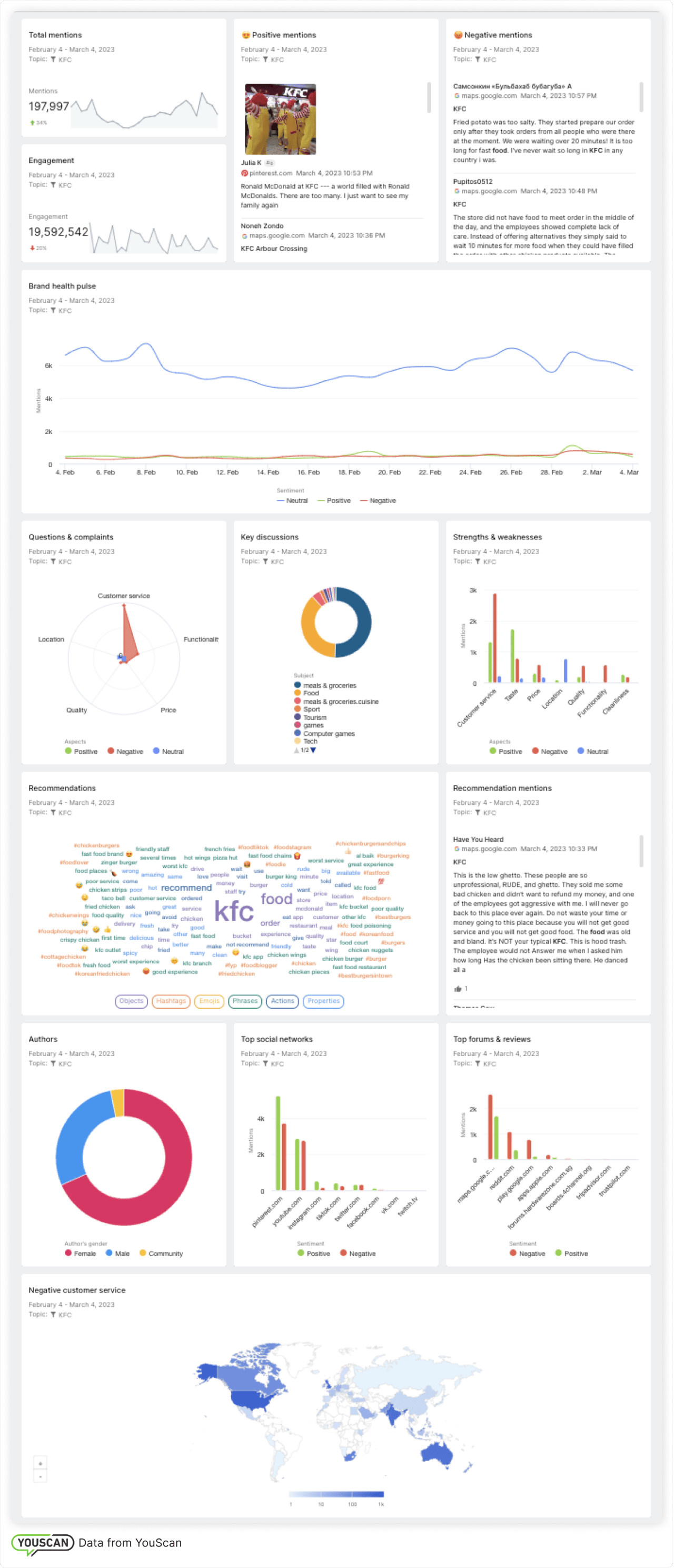Image resolution: width=674 pixels, height=1568 pixels.
Task: Click the YouScan logo in footer
Action: point(43,1543)
